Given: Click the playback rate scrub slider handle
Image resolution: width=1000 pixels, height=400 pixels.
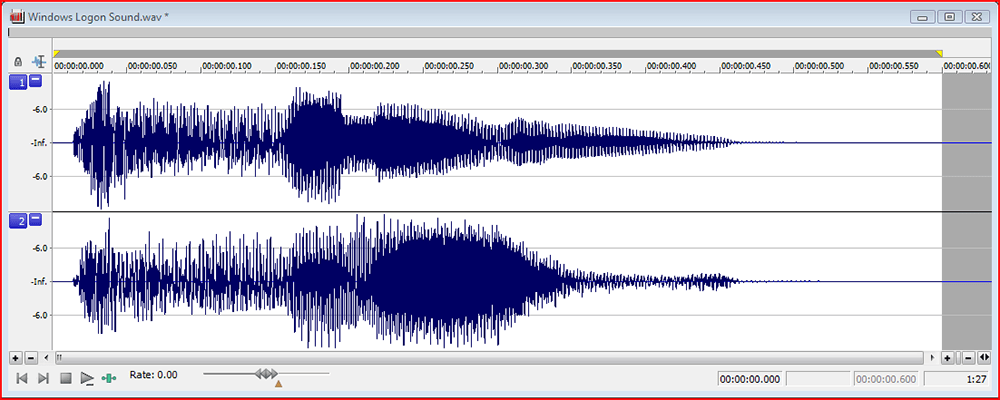Looking at the screenshot, I should pyautogui.click(x=266, y=374).
